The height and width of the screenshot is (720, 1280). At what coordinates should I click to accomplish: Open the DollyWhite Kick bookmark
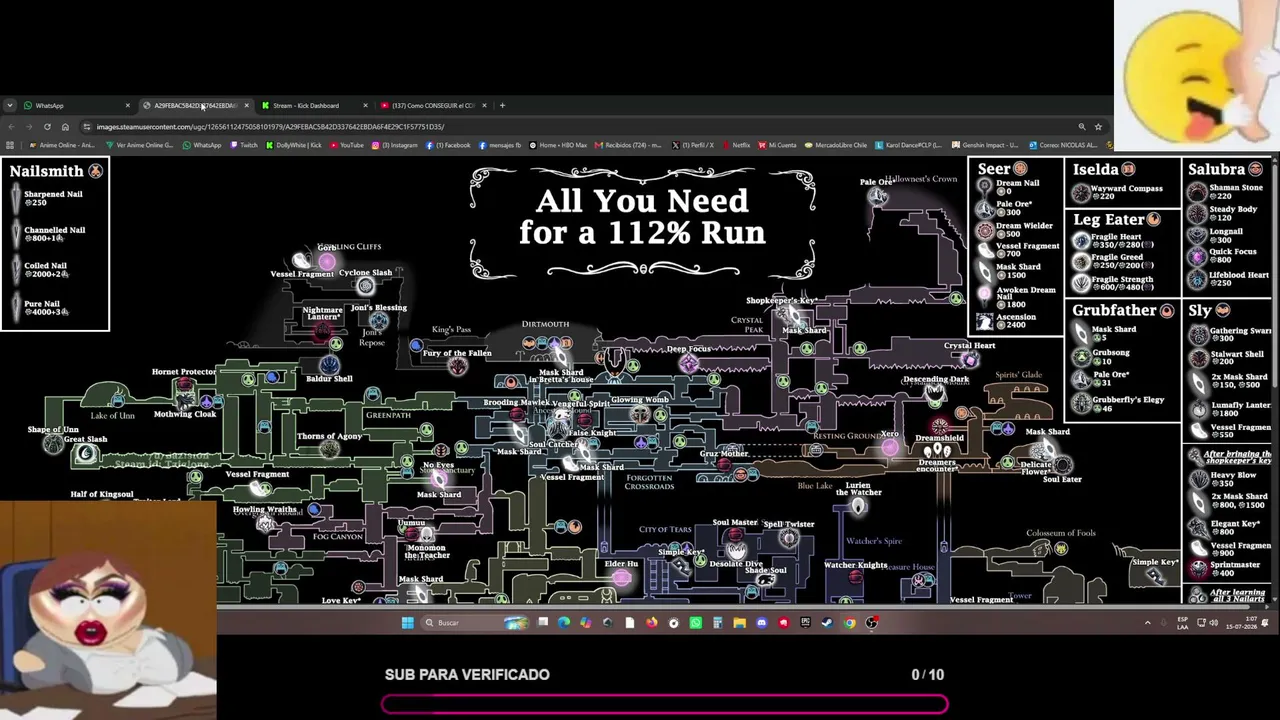pos(294,145)
